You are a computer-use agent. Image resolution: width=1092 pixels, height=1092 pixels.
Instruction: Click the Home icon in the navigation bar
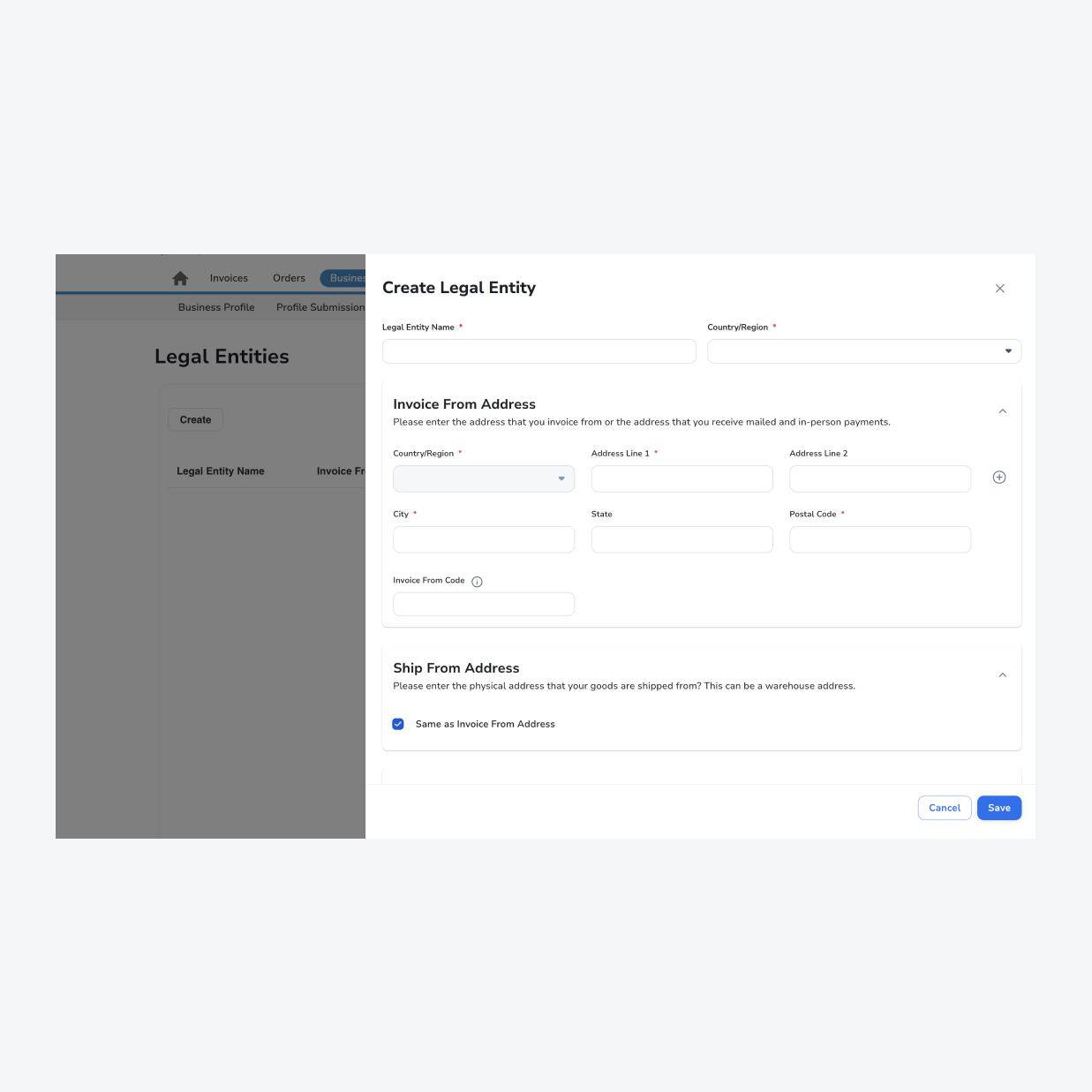pyautogui.click(x=180, y=278)
